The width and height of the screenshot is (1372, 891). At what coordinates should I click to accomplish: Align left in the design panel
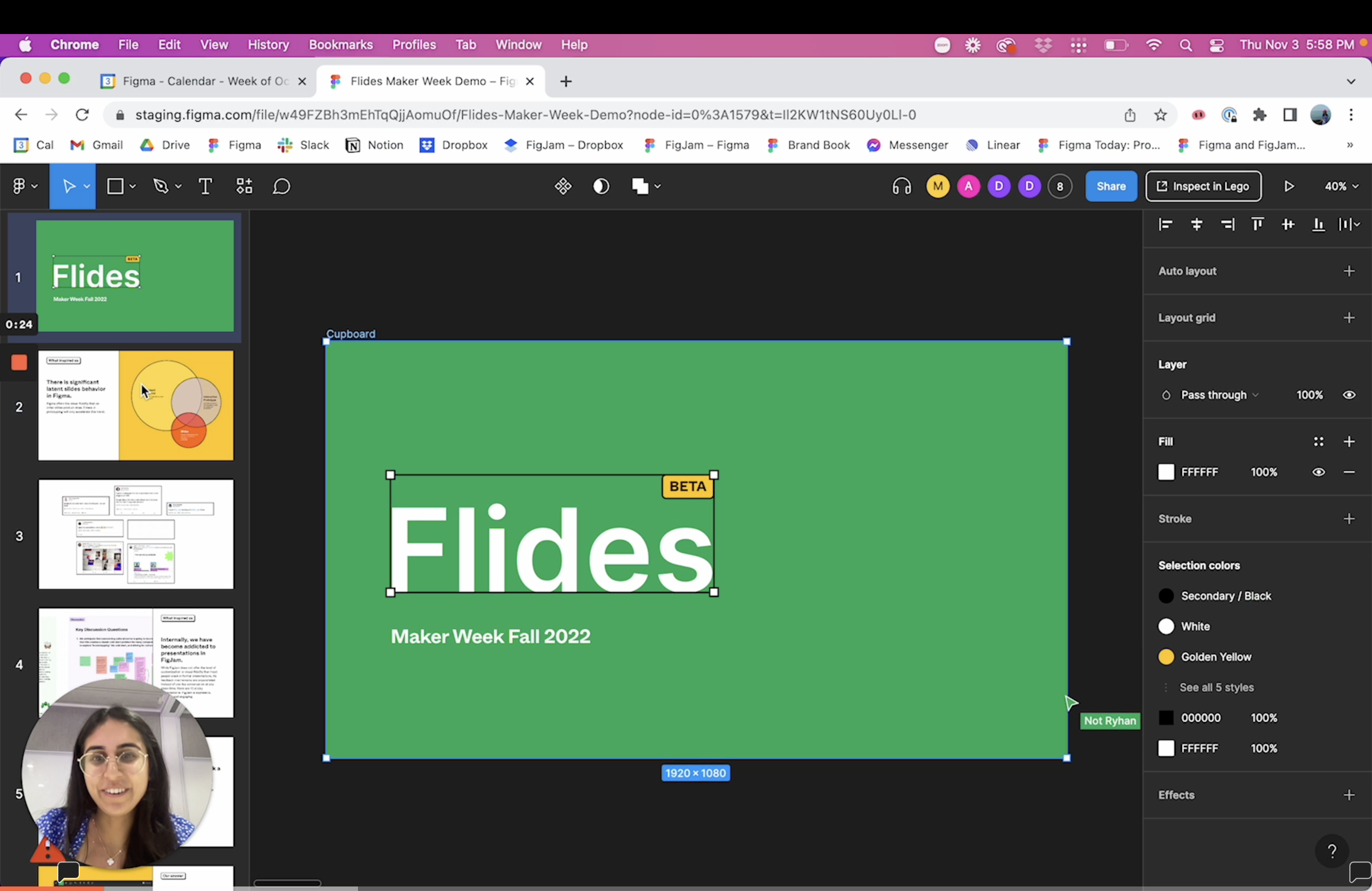click(1166, 225)
